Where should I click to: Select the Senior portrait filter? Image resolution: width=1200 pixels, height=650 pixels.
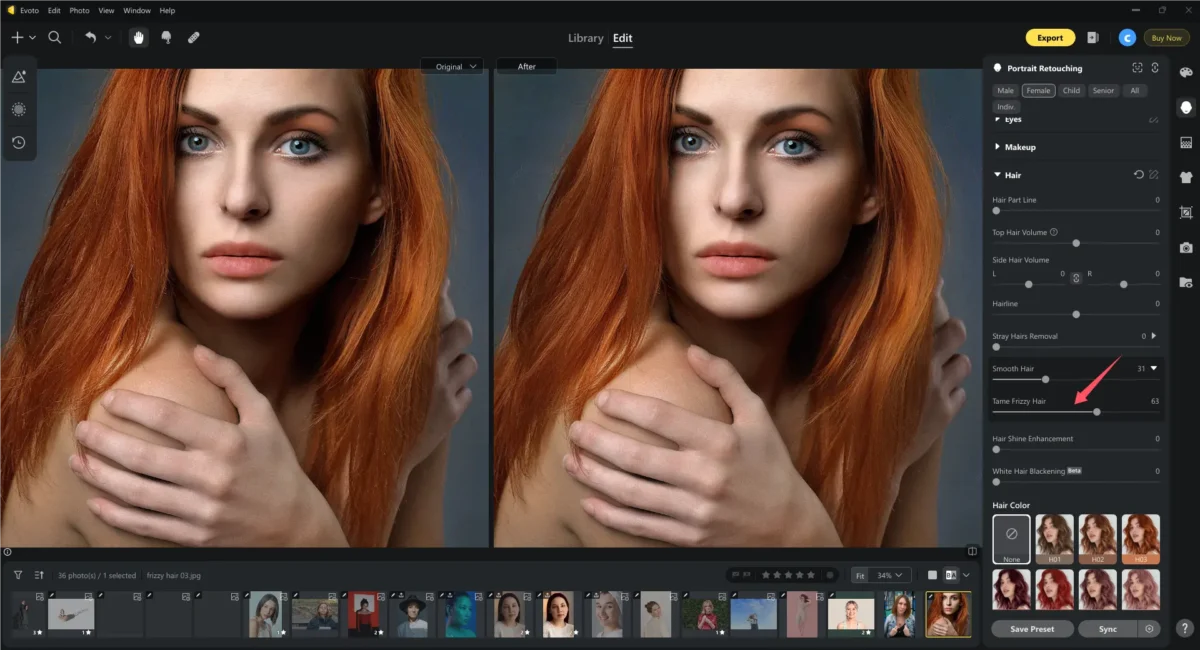click(x=1103, y=91)
